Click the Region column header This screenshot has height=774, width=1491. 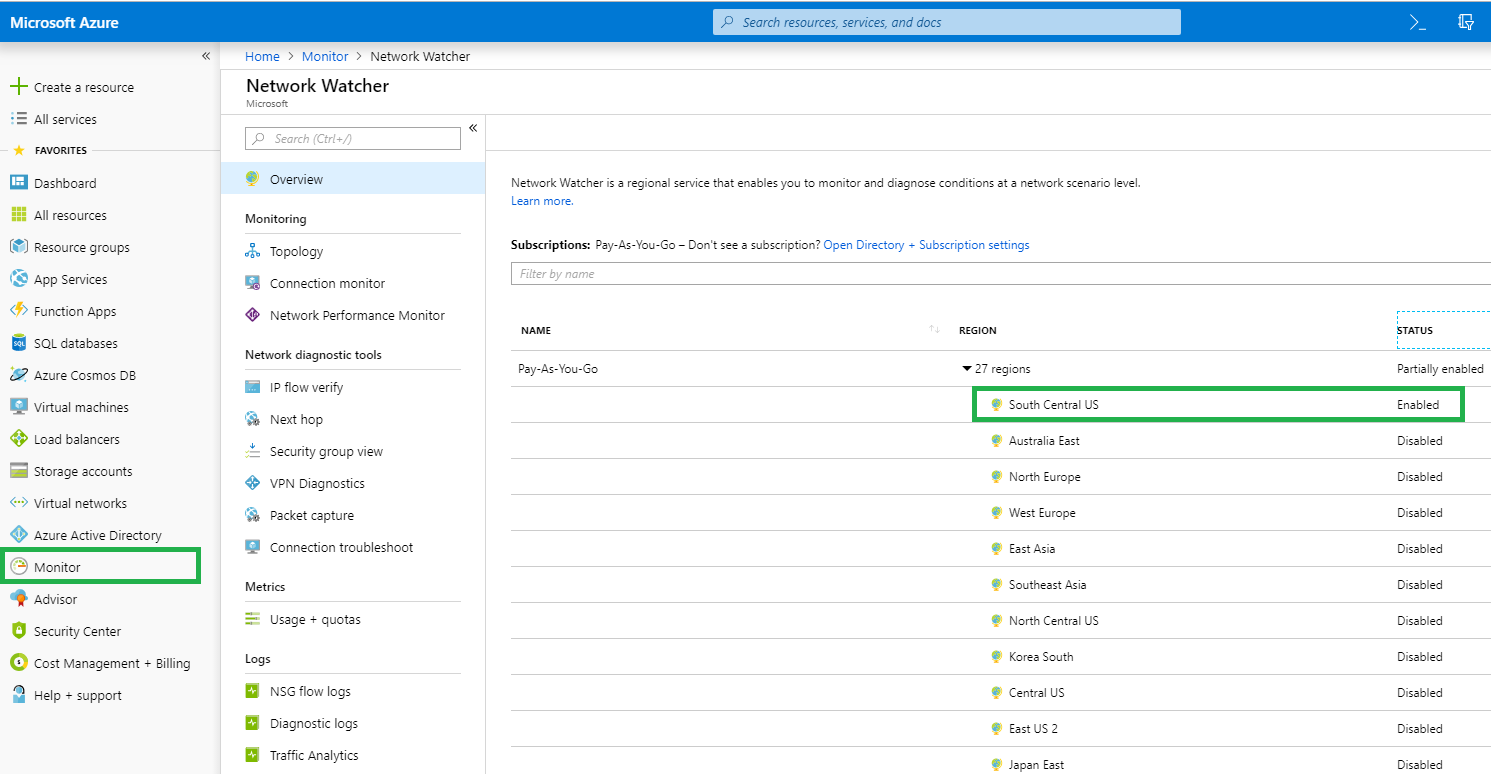click(978, 330)
